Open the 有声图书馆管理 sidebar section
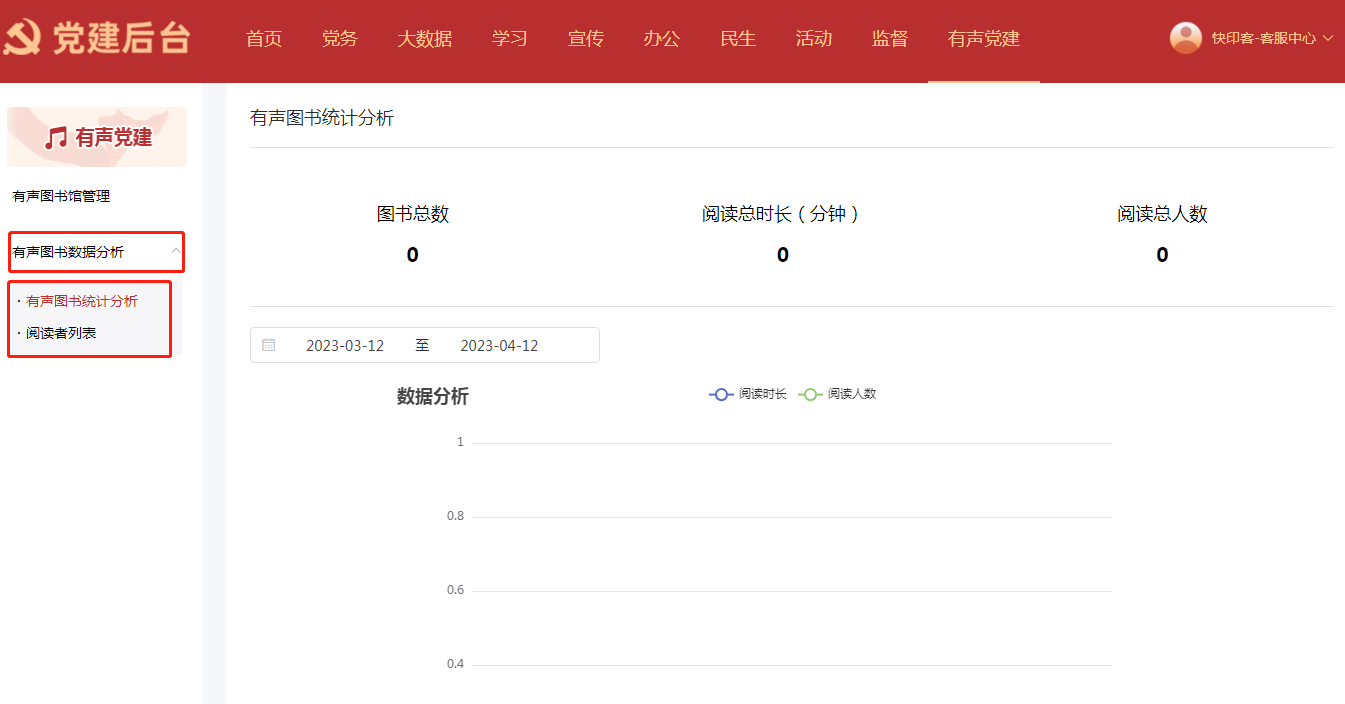 [61, 196]
